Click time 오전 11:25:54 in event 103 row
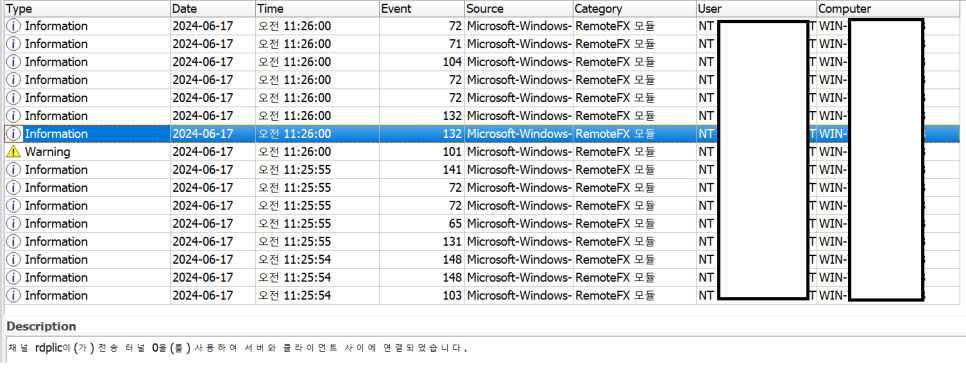The image size is (966, 369). (294, 295)
